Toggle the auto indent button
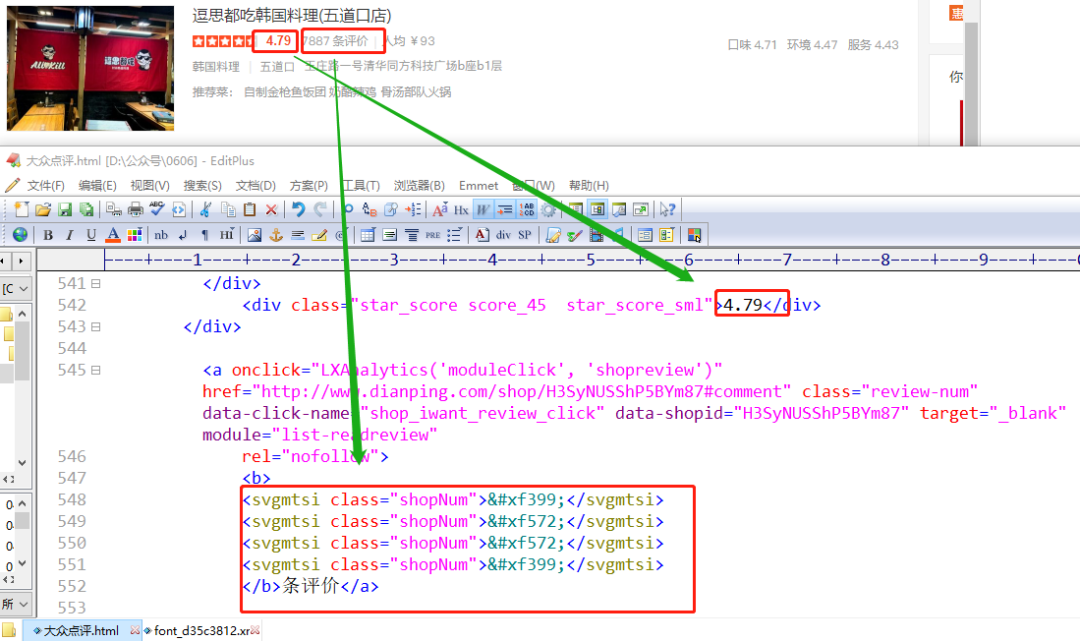The width and height of the screenshot is (1080, 641). pos(505,209)
